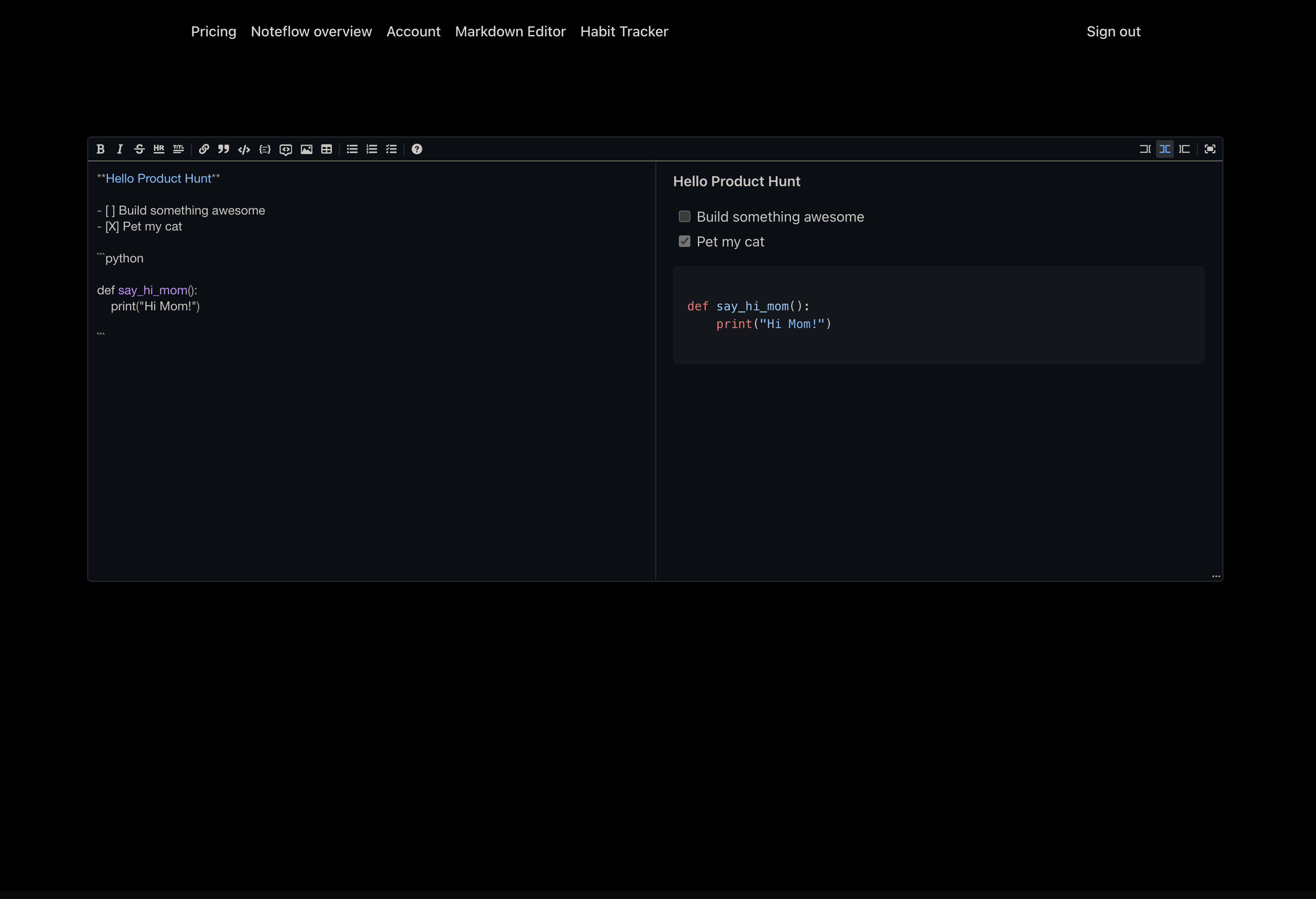The width and height of the screenshot is (1316, 899).
Task: Click the Hello Product Hunt preview heading
Action: 737,181
